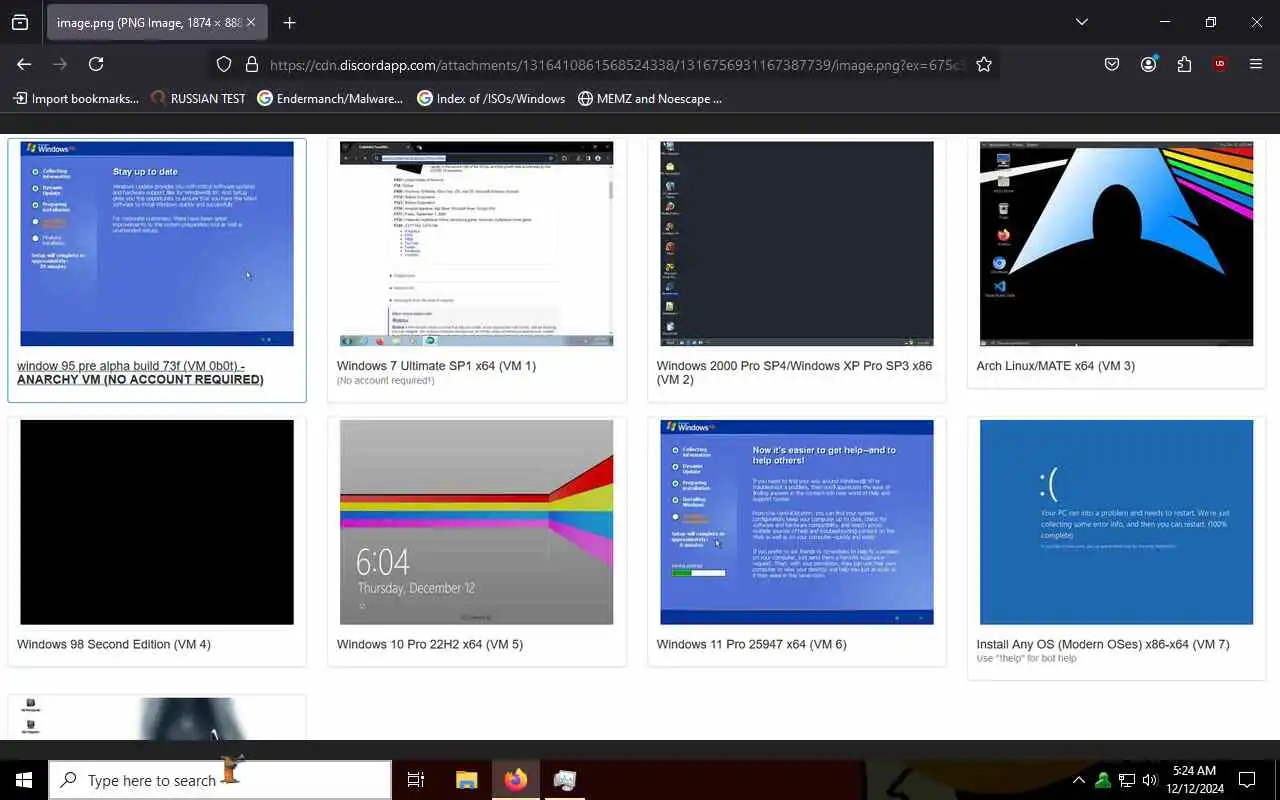Click the taskbar search box
Image resolution: width=1280 pixels, height=800 pixels.
[x=220, y=780]
